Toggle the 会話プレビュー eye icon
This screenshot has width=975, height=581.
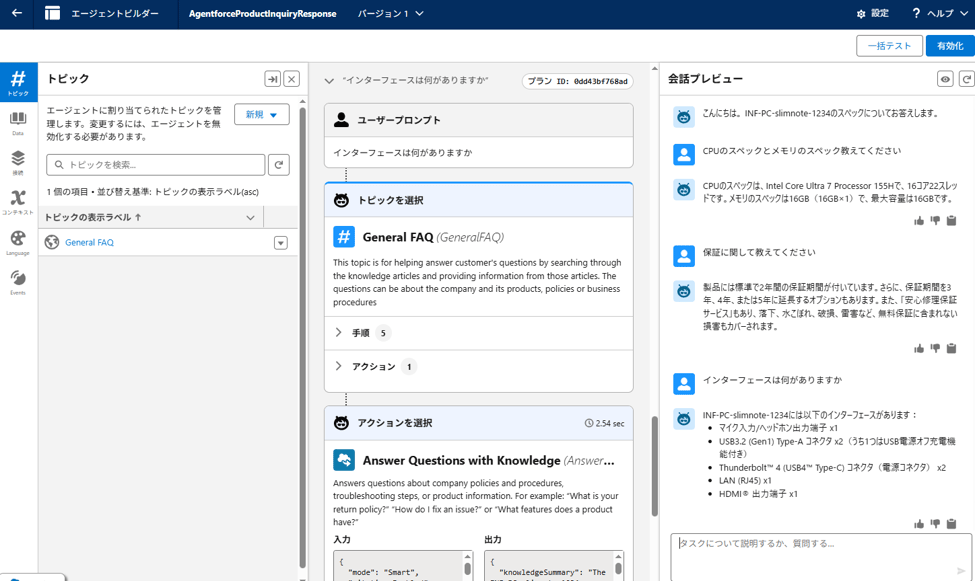coord(945,79)
